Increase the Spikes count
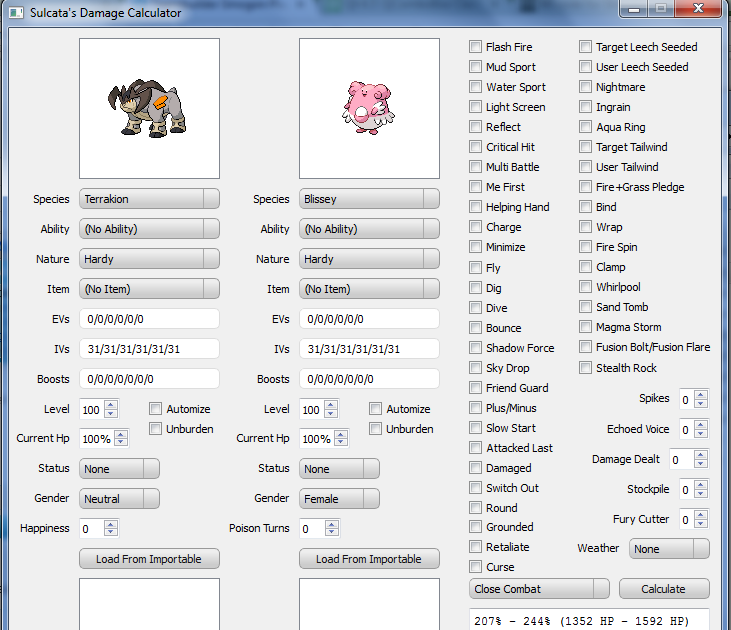Image resolution: width=731 pixels, height=630 pixels. point(701,395)
